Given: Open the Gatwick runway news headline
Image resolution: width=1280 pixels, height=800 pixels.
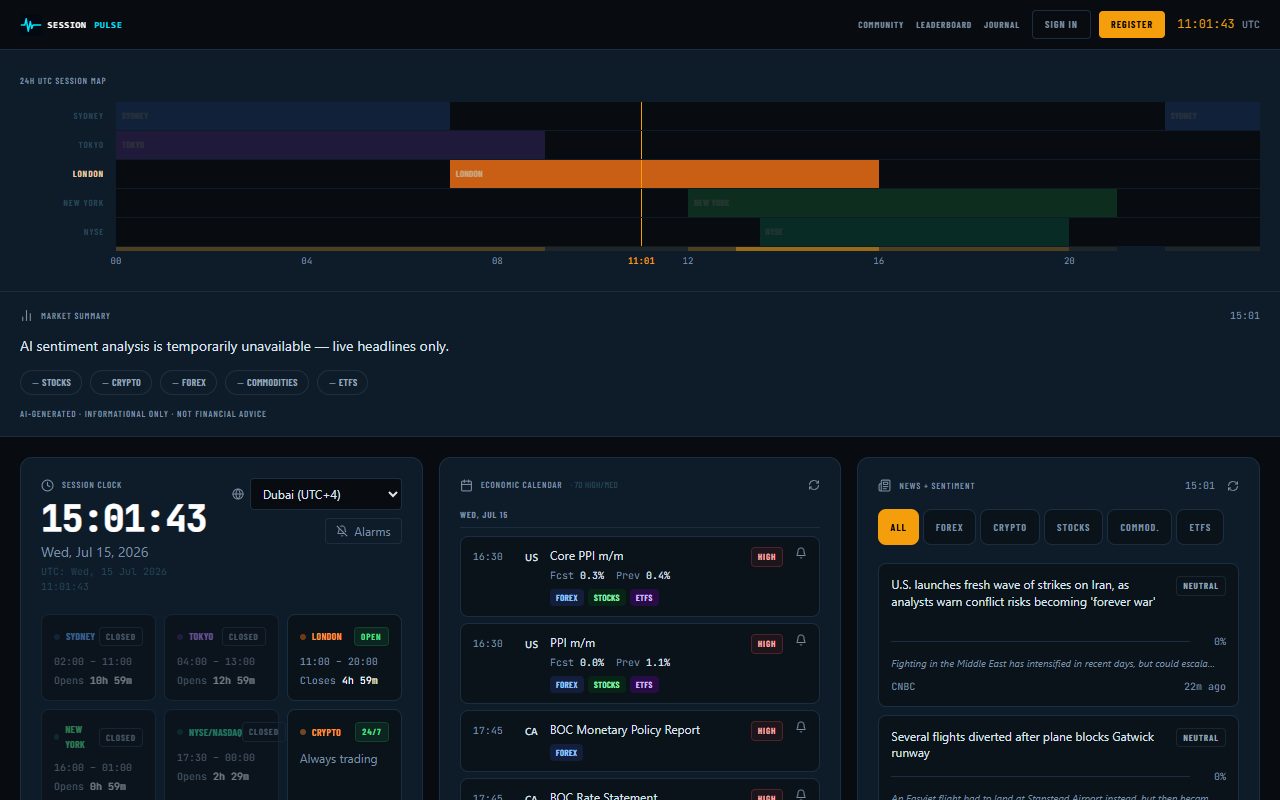Looking at the screenshot, I should (1022, 745).
